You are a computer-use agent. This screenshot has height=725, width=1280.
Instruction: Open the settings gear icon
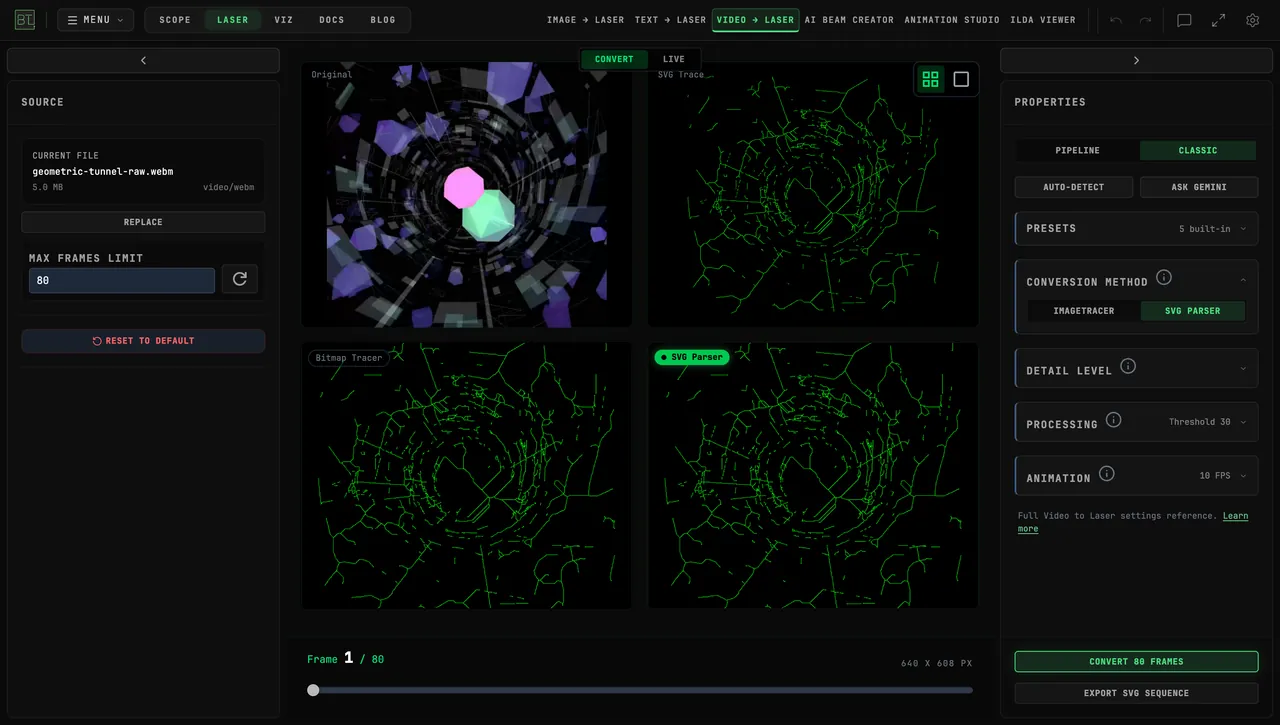(x=1252, y=20)
